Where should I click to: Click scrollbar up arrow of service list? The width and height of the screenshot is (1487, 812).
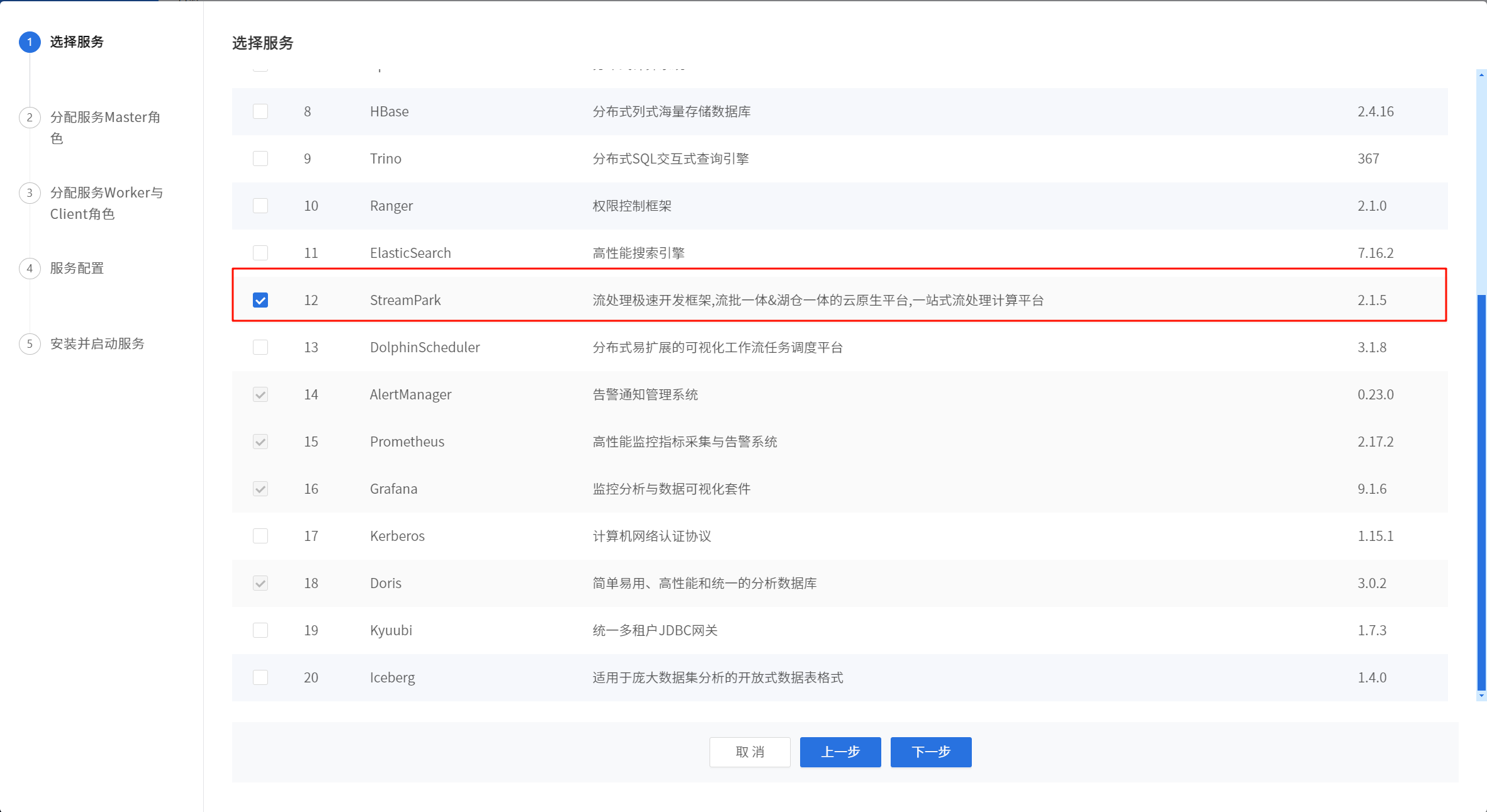(x=1481, y=75)
